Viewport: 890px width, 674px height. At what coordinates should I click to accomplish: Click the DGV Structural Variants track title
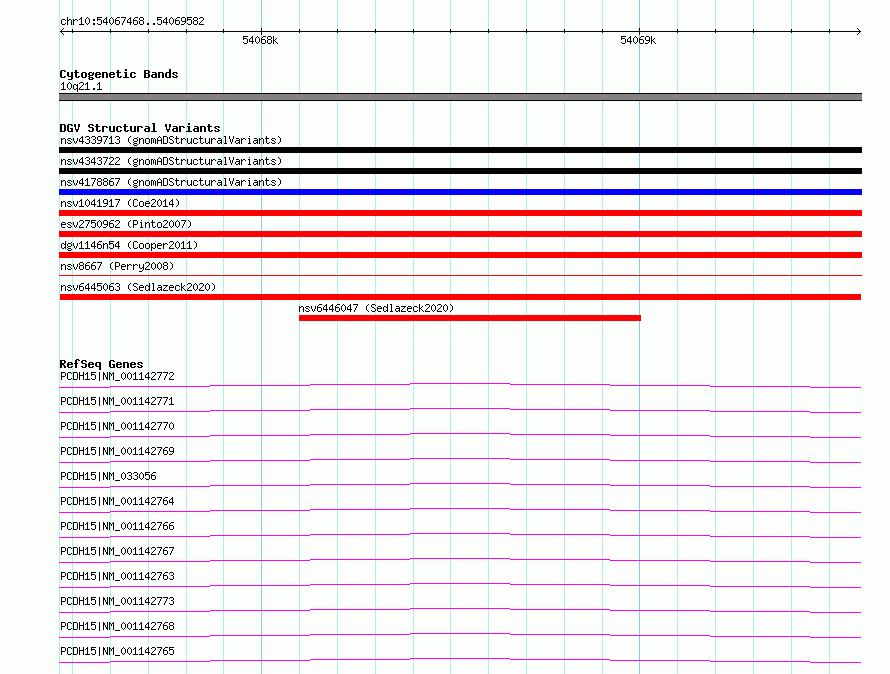[x=140, y=128]
